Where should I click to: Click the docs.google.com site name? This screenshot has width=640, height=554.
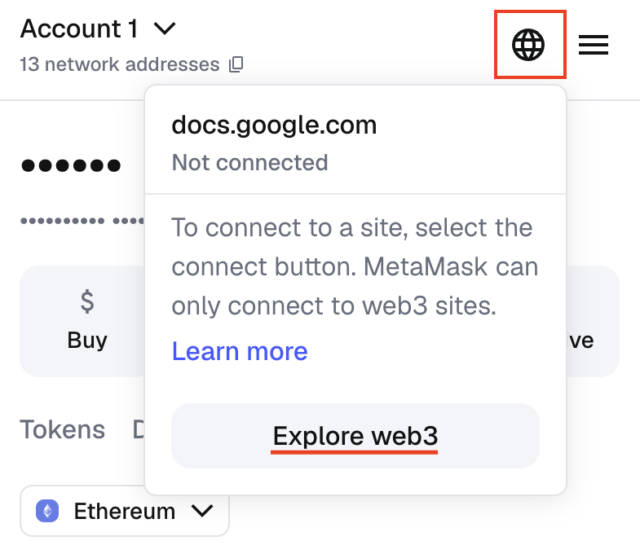(274, 125)
